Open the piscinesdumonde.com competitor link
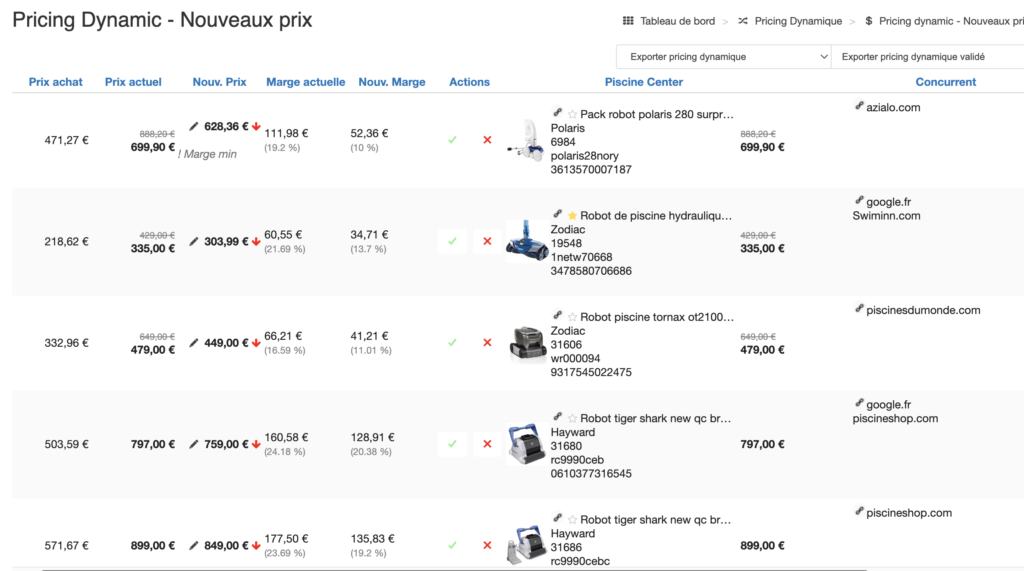Screen dimensions: 1024x571 click(922, 310)
